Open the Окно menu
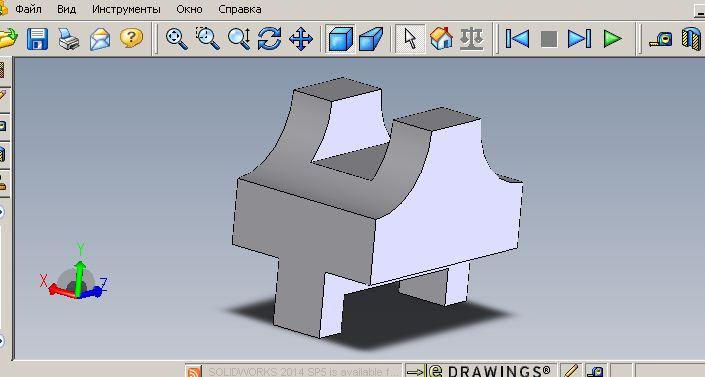This screenshot has height=377, width=705. [189, 9]
